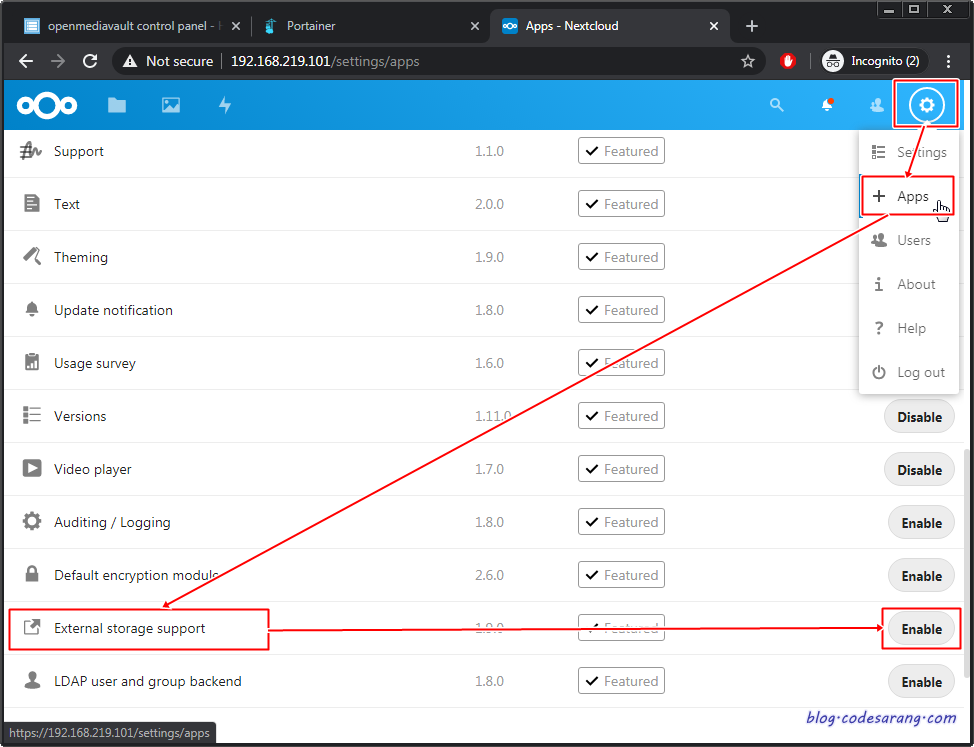The height and width of the screenshot is (747, 974).
Task: Disable the Video player app
Action: [919, 470]
